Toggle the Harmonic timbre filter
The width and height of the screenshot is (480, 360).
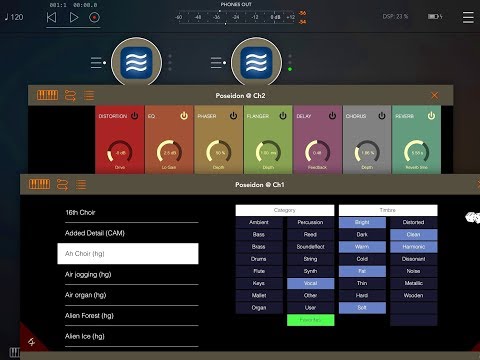point(414,247)
